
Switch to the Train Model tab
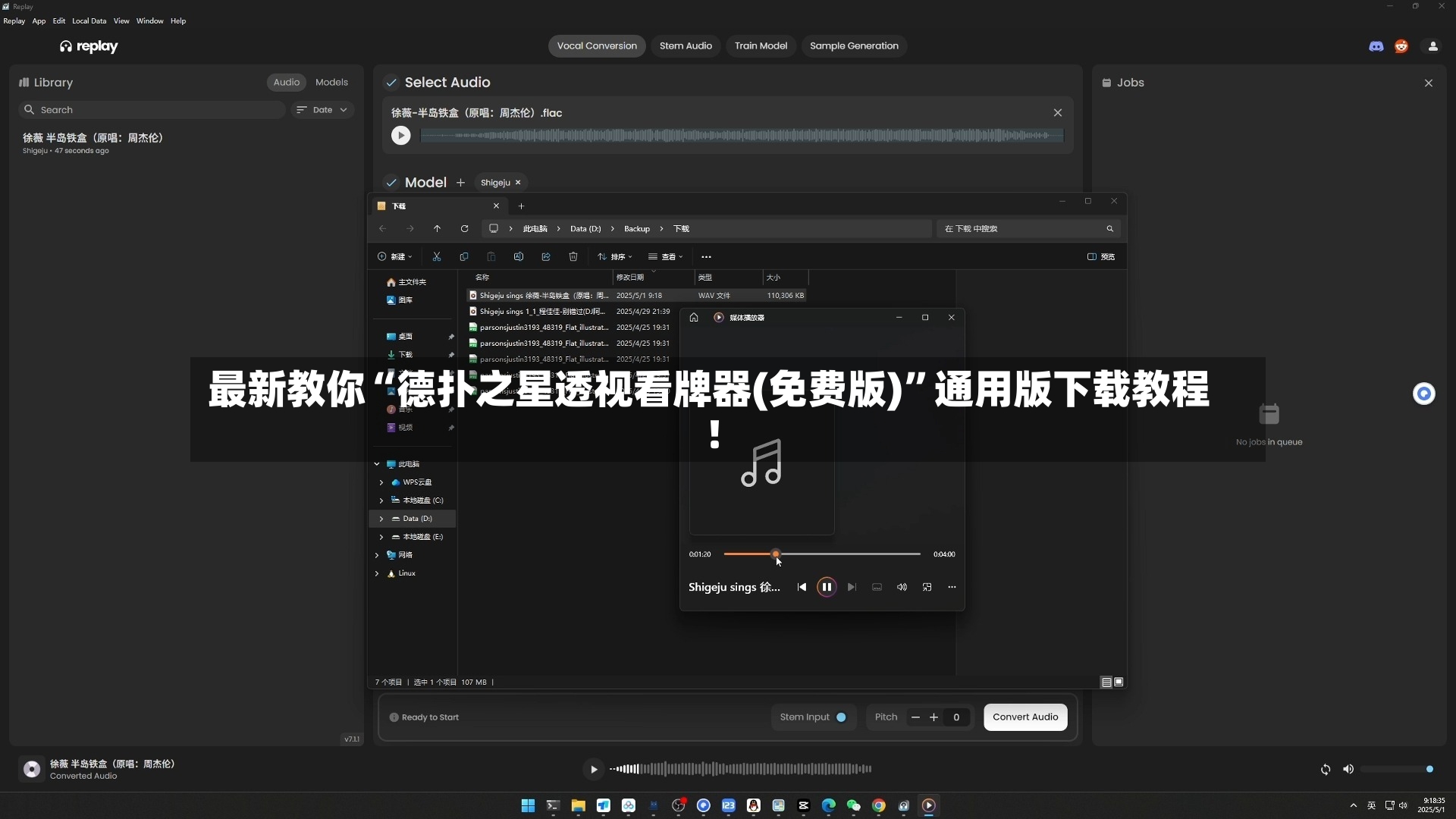761,46
